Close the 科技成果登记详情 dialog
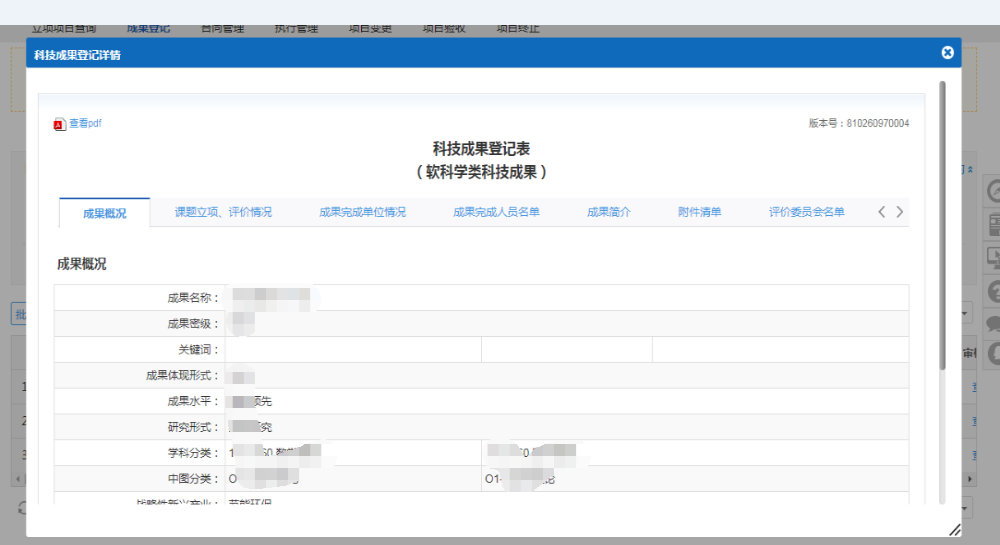Screen dimensions: 1000x545 tap(947, 53)
